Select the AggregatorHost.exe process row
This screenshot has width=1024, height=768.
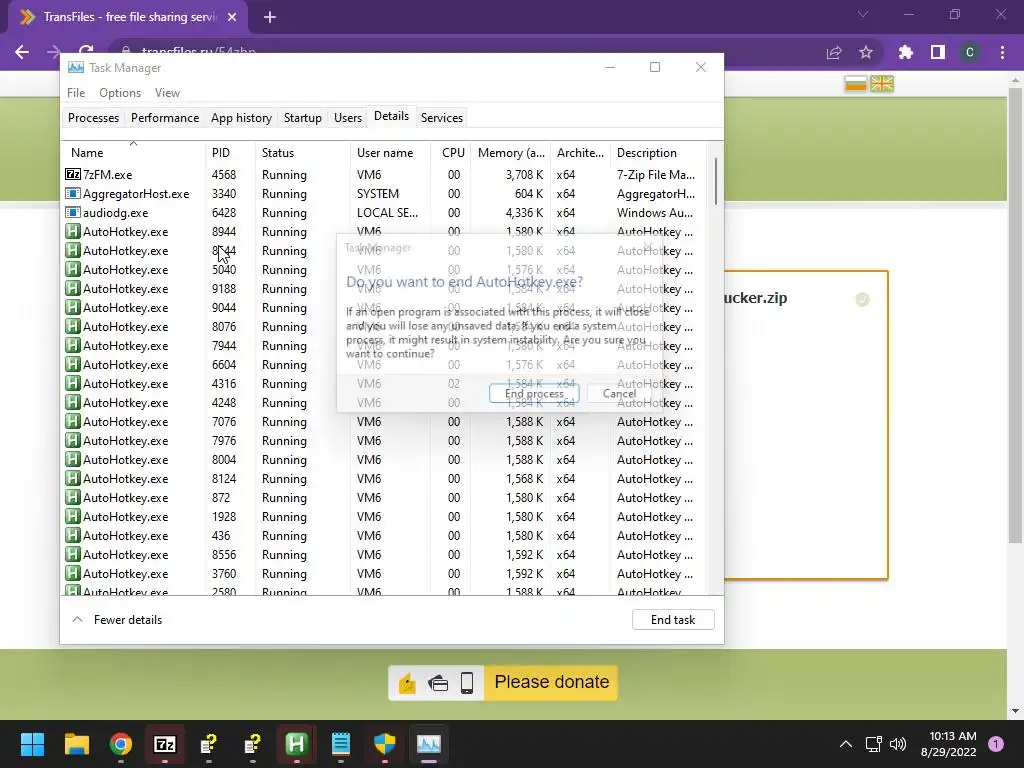pos(384,193)
